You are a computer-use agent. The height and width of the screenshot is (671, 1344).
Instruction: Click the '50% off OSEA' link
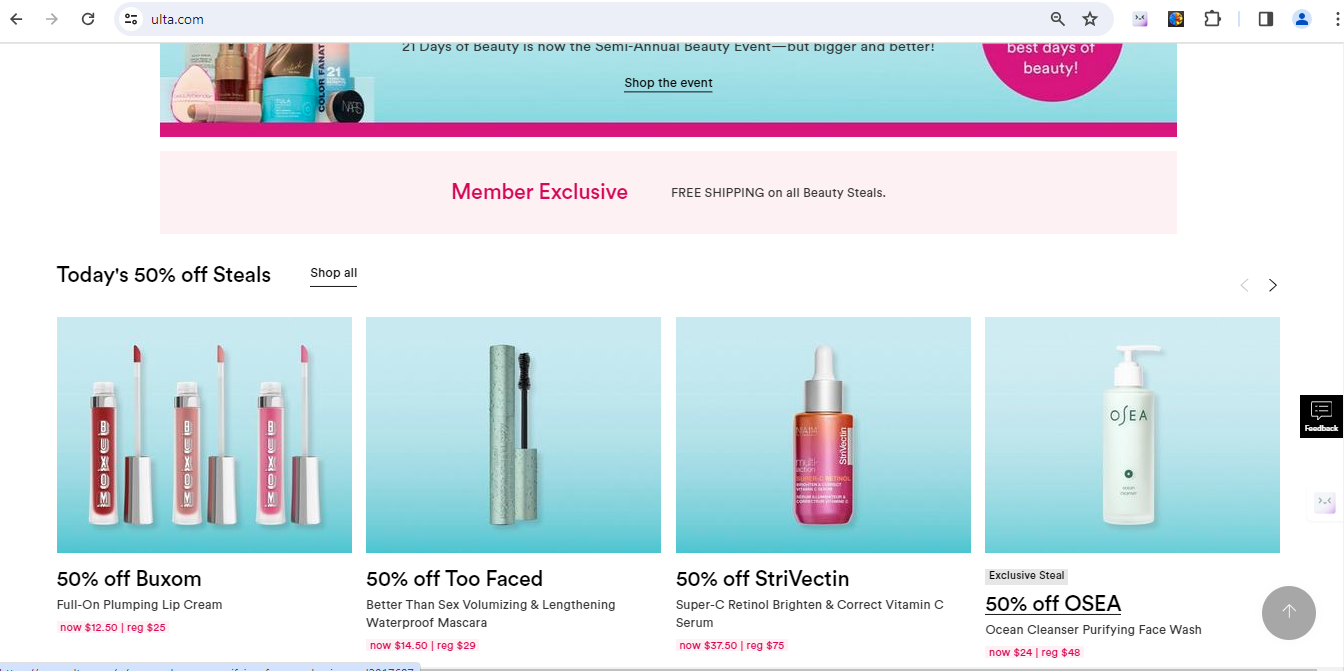1053,604
